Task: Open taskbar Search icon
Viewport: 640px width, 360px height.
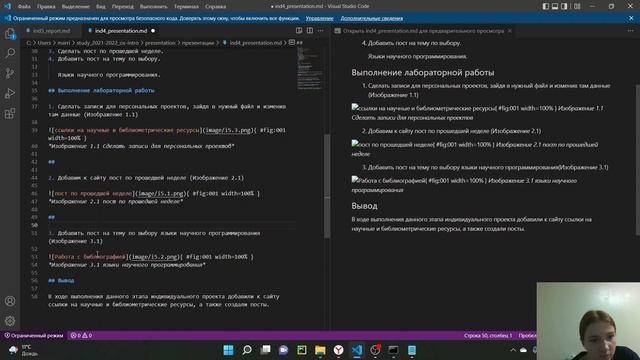Action: pos(247,350)
